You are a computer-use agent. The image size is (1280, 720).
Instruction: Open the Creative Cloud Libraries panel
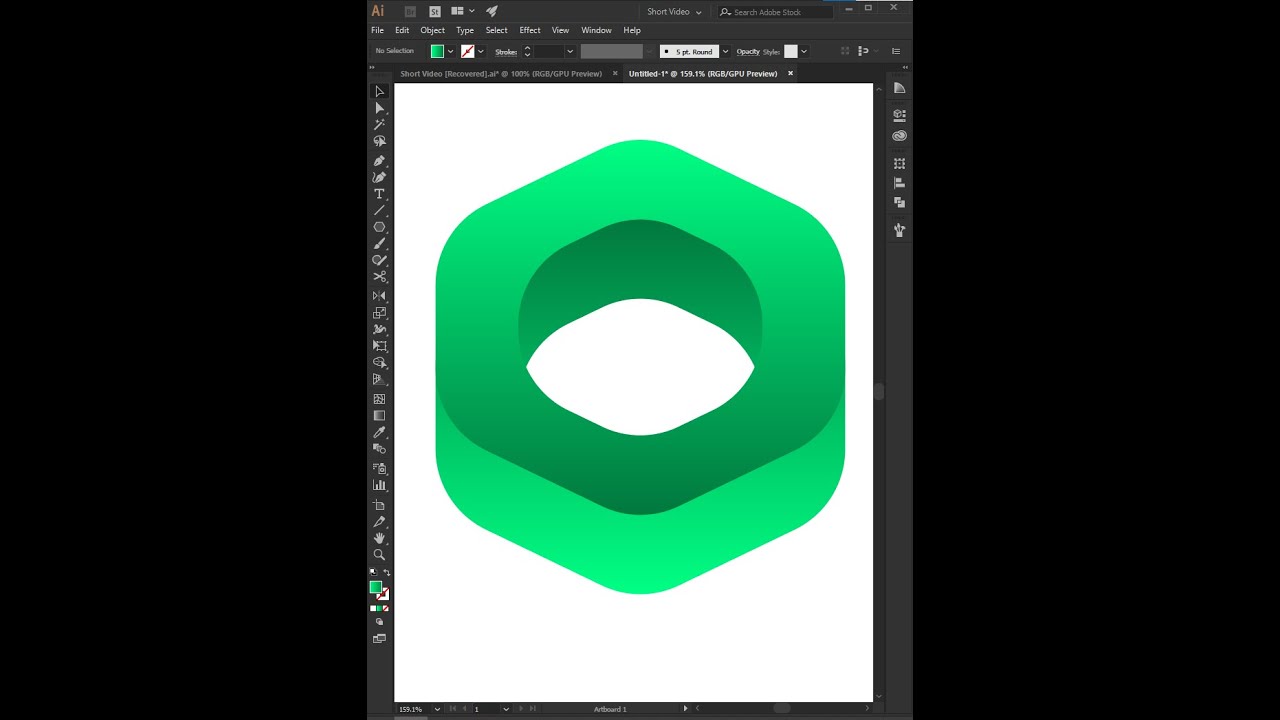coord(899,136)
